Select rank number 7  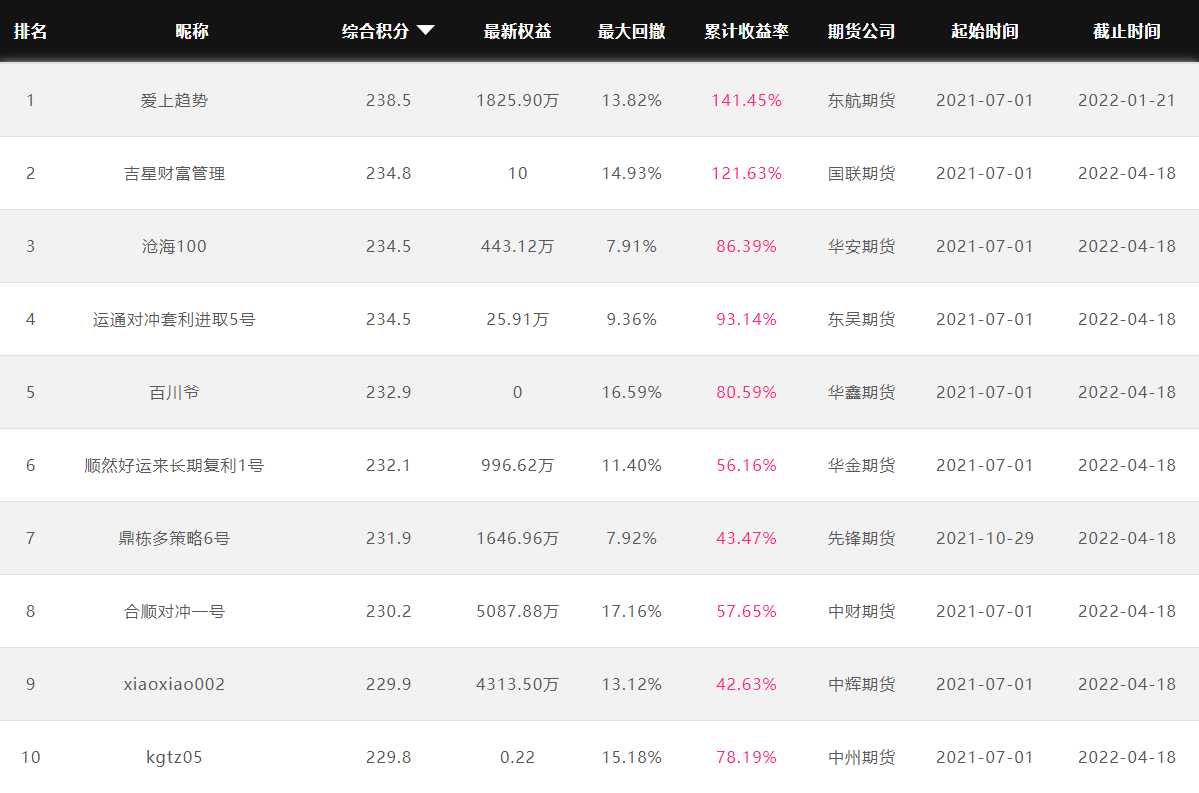(x=31, y=538)
